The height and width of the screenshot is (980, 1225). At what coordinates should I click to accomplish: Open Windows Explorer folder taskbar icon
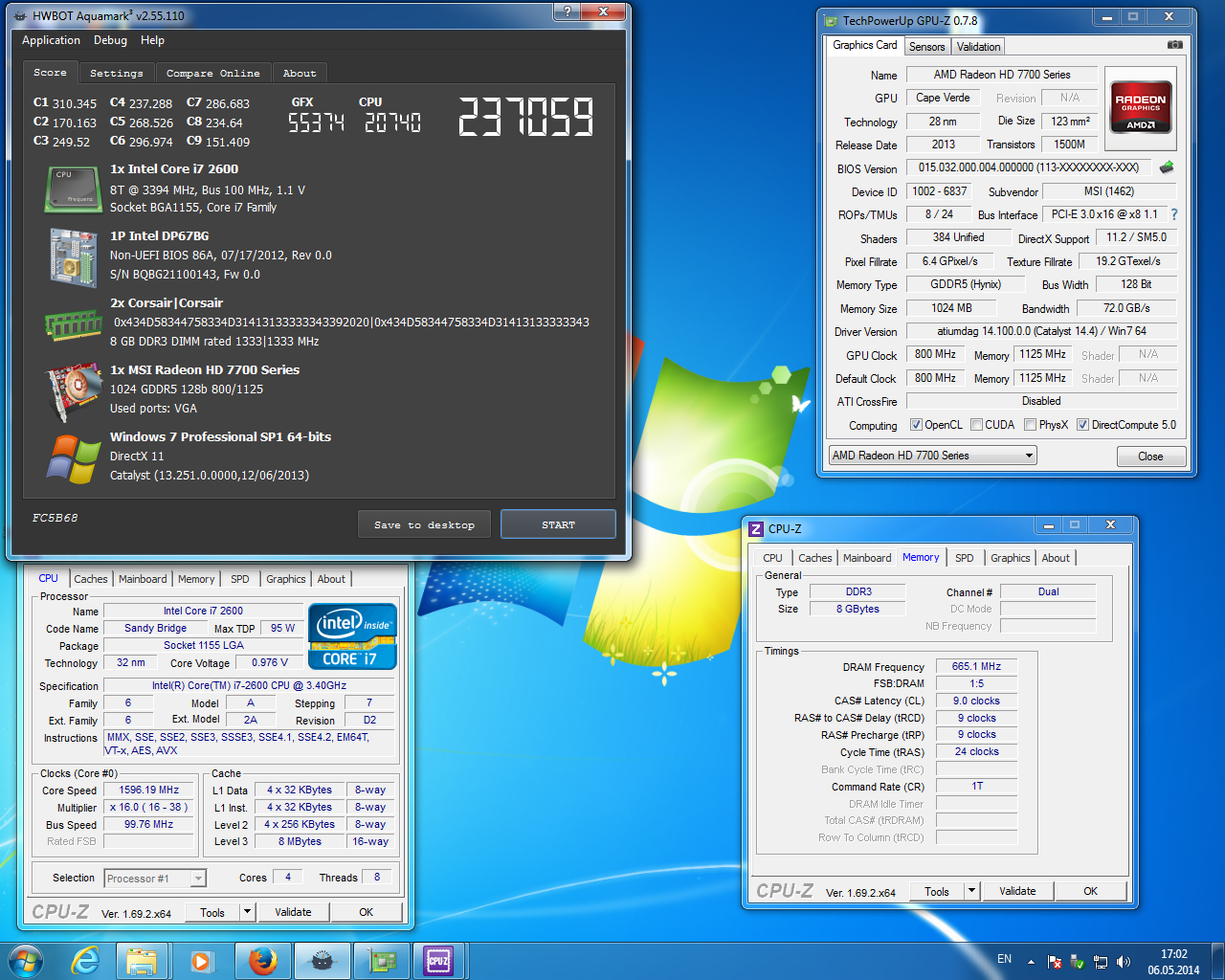pyautogui.click(x=142, y=961)
